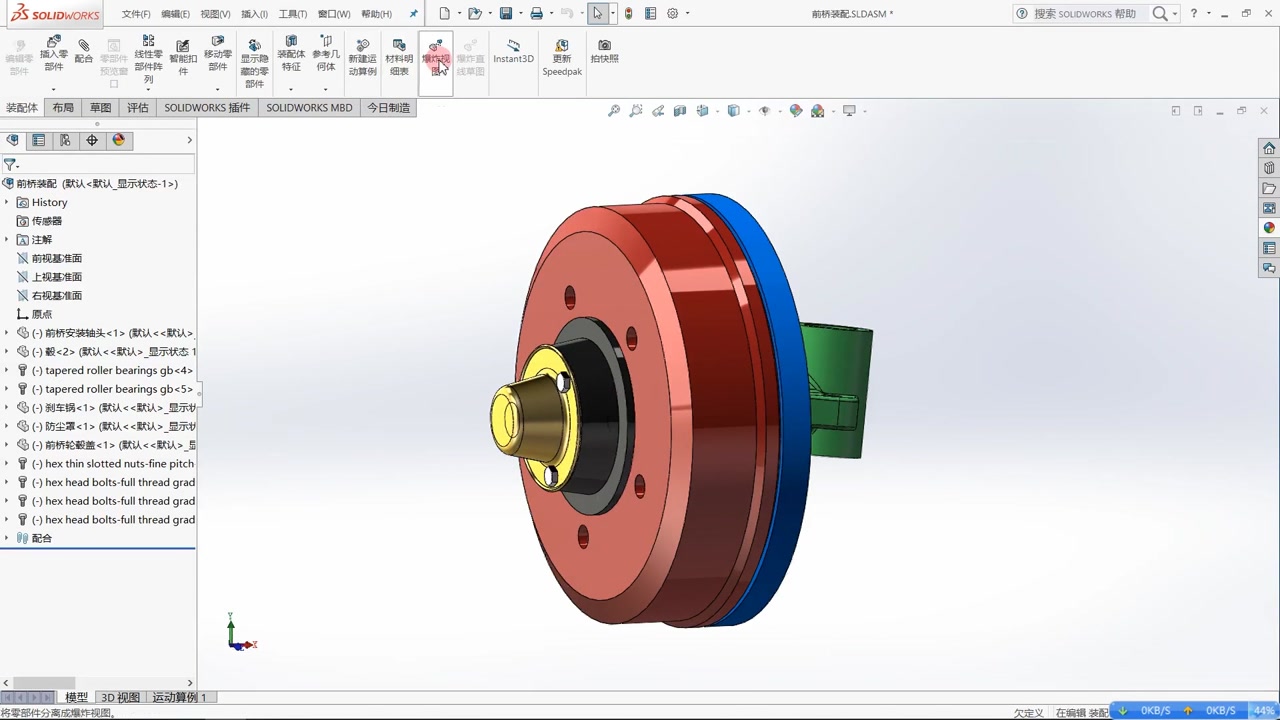This screenshot has width=1280, height=720.
Task: Click the feature tree filter icon
Action: point(10,164)
